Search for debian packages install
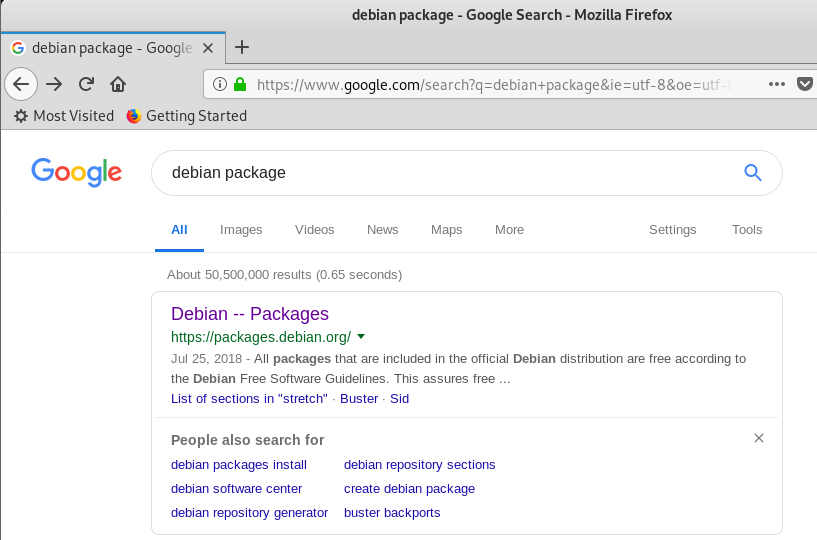Image resolution: width=817 pixels, height=540 pixels. tap(239, 464)
